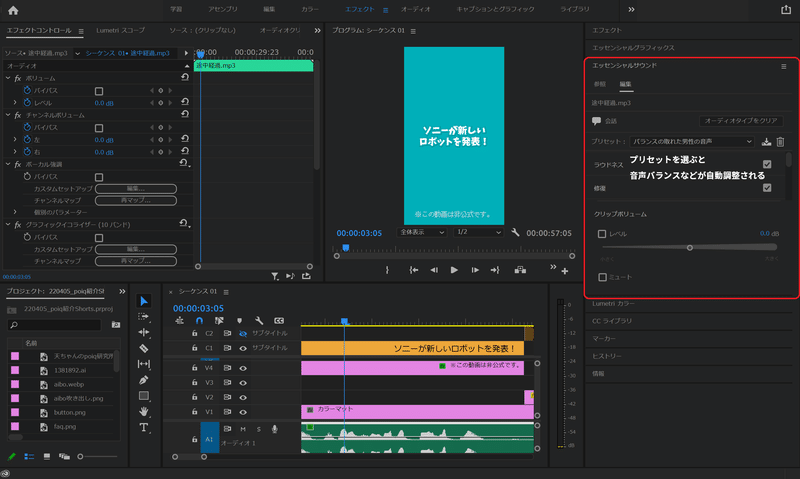Collapse the ボリューム effect section
The height and width of the screenshot is (479, 800).
pos(8,77)
